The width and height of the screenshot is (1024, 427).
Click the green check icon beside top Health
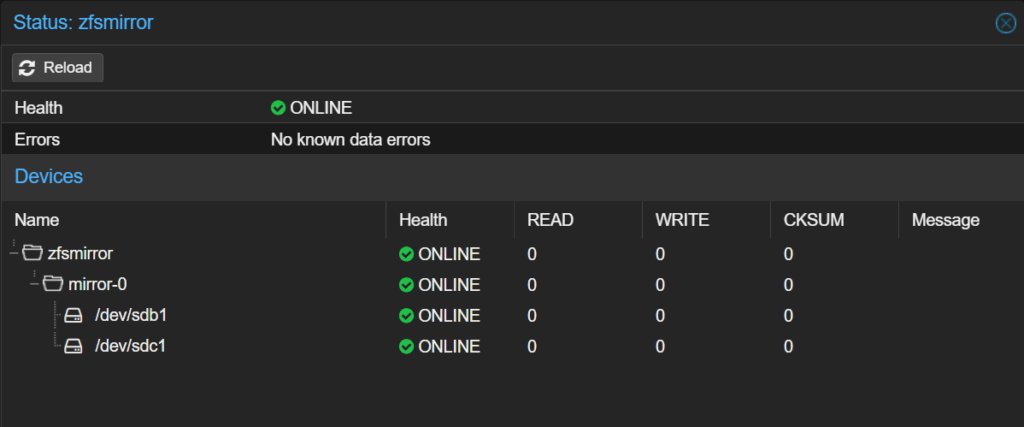(x=278, y=108)
